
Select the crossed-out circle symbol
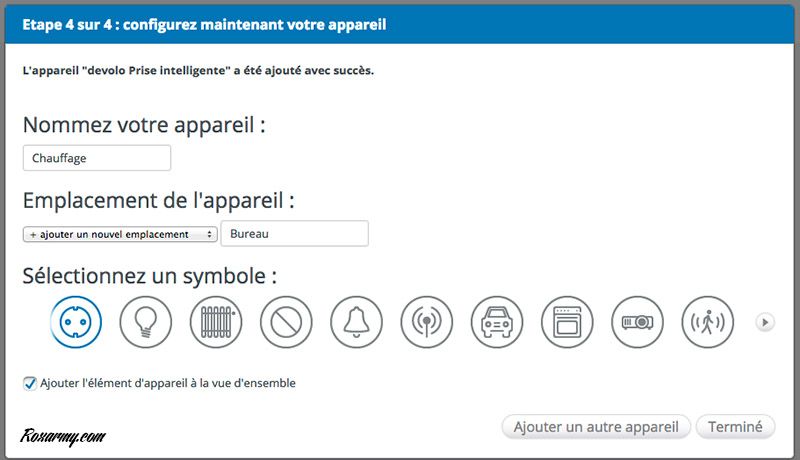click(x=286, y=322)
